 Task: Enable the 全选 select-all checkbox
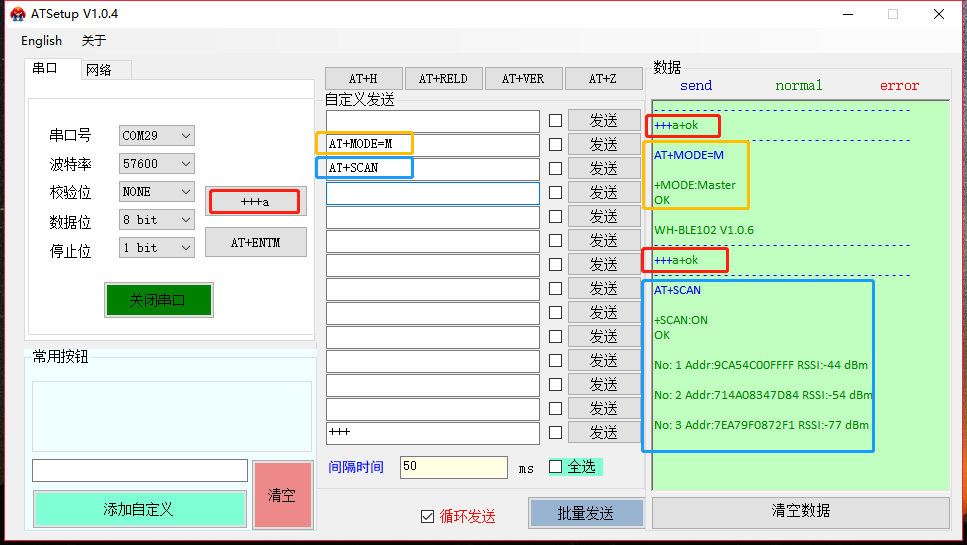tap(556, 467)
